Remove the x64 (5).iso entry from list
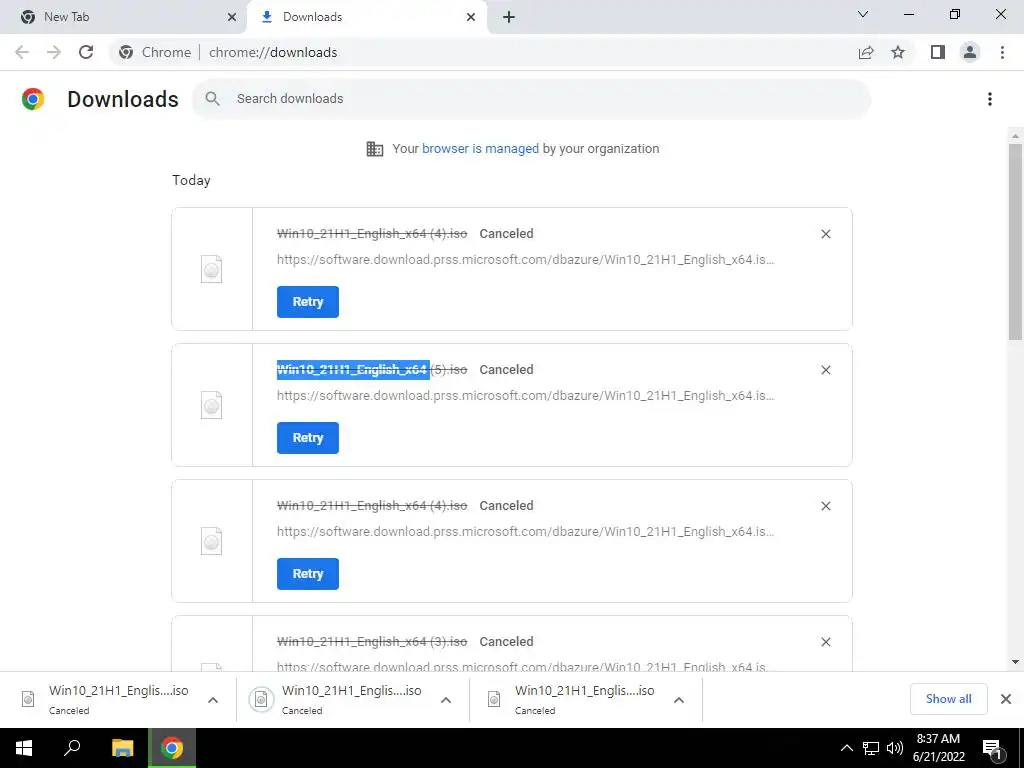 826,370
